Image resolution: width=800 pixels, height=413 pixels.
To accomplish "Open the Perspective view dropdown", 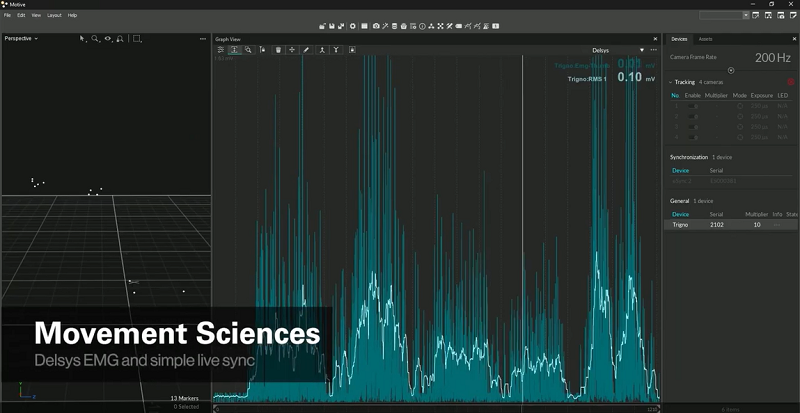I will [21, 38].
